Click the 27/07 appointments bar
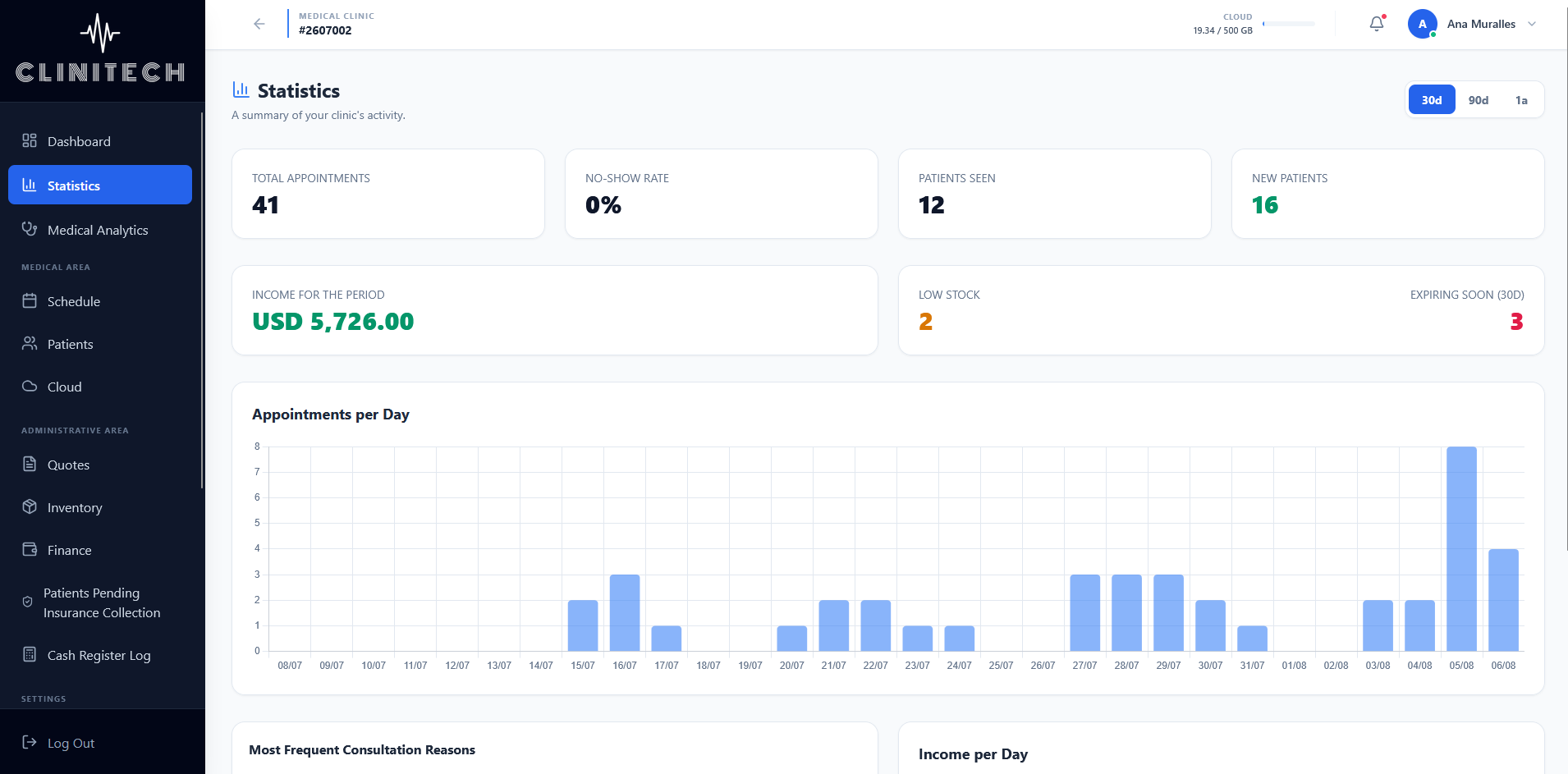1568x774 pixels. pos(1084,612)
